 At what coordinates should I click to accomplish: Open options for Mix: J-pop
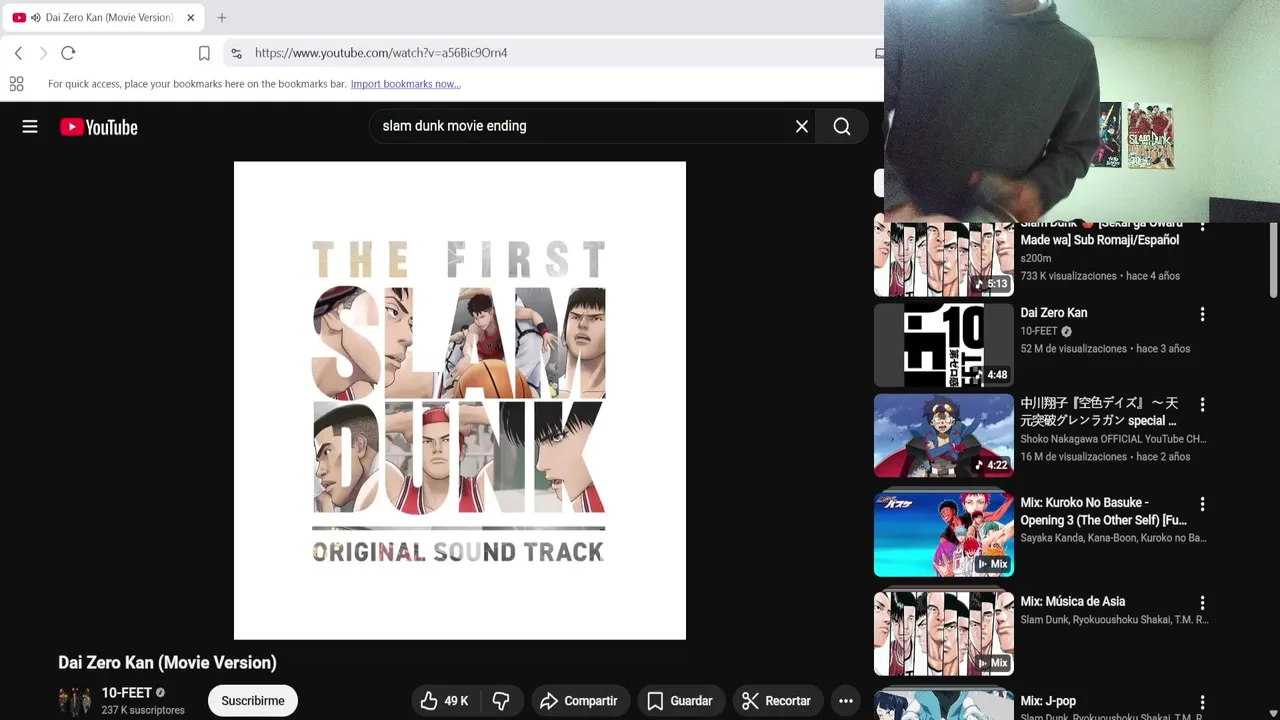(1202, 703)
